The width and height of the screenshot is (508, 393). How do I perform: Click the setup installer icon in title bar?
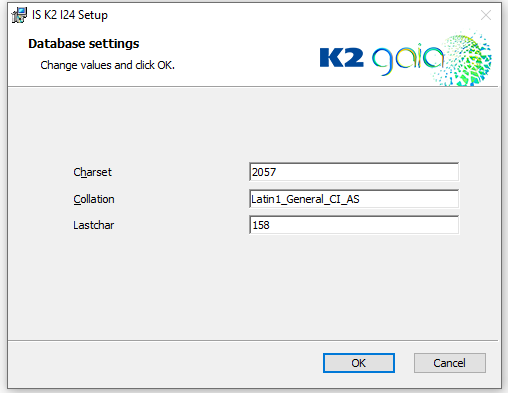click(19, 15)
